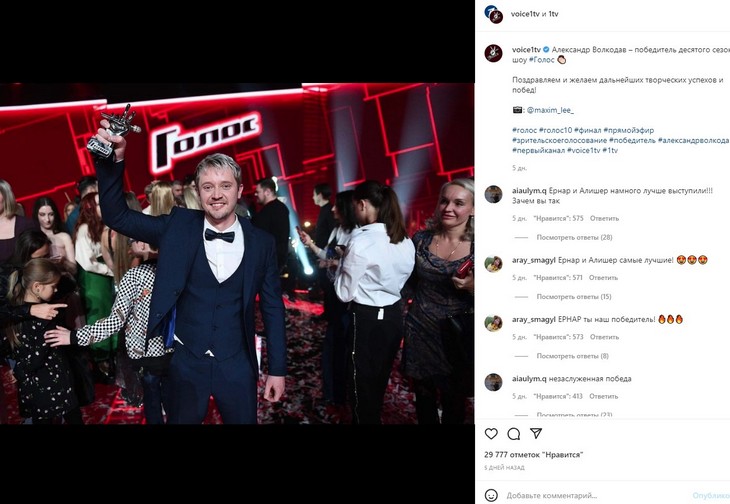This screenshot has height=504, width=730.
Task: Open the comment bubble icon
Action: point(514,434)
